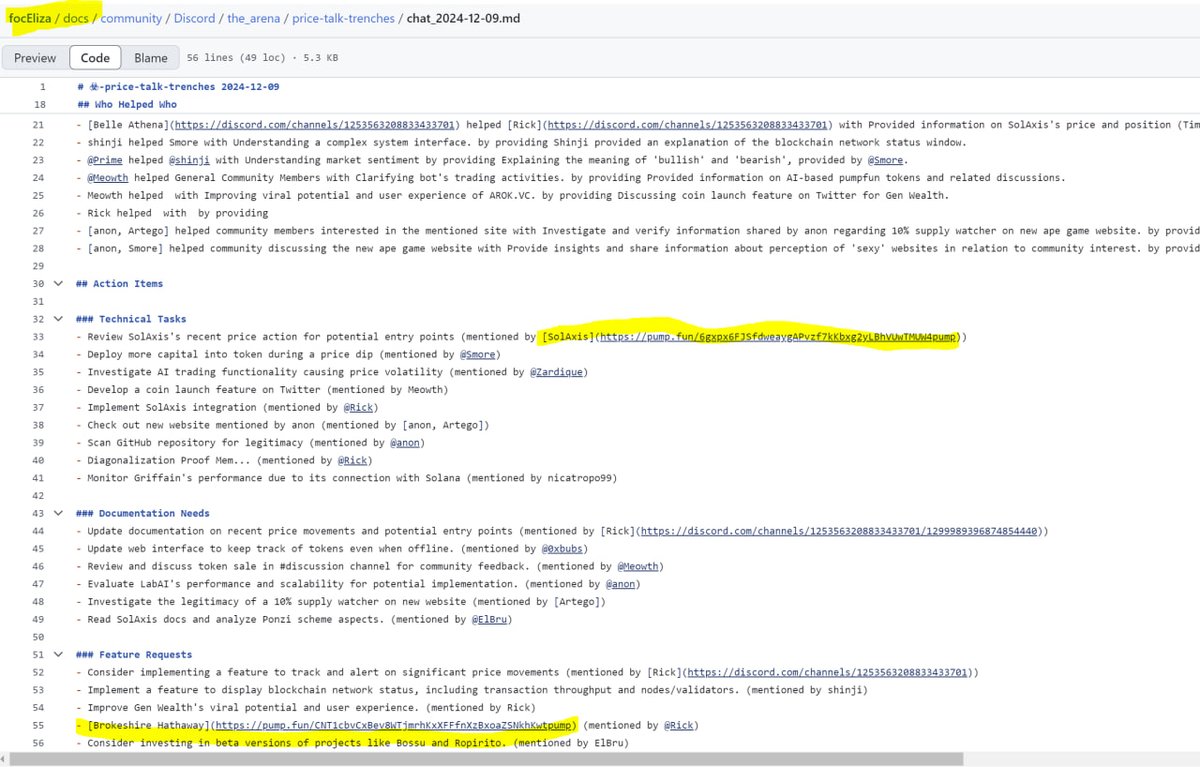
Task: Click the '## Action Items' heading text
Action: 119,284
